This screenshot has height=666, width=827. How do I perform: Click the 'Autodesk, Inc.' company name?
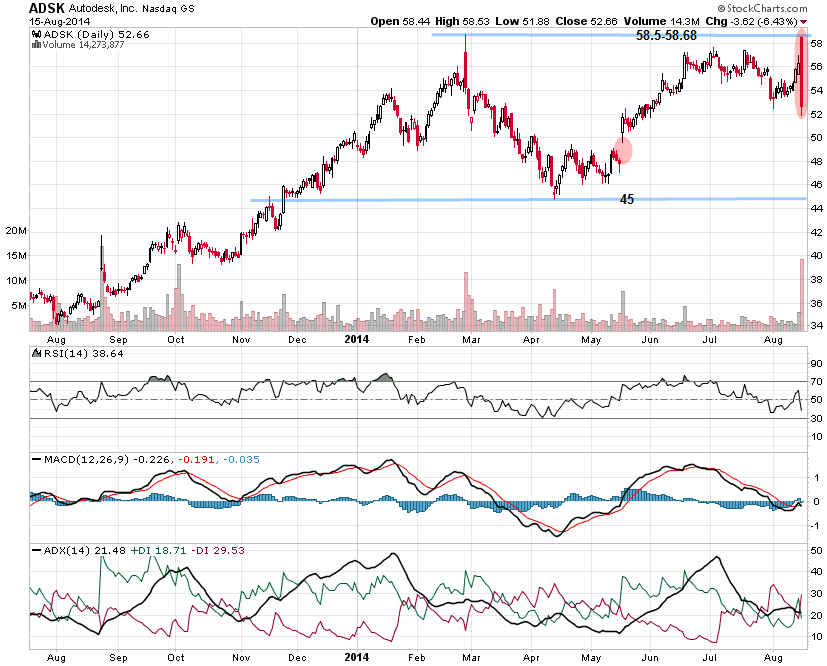(103, 8)
